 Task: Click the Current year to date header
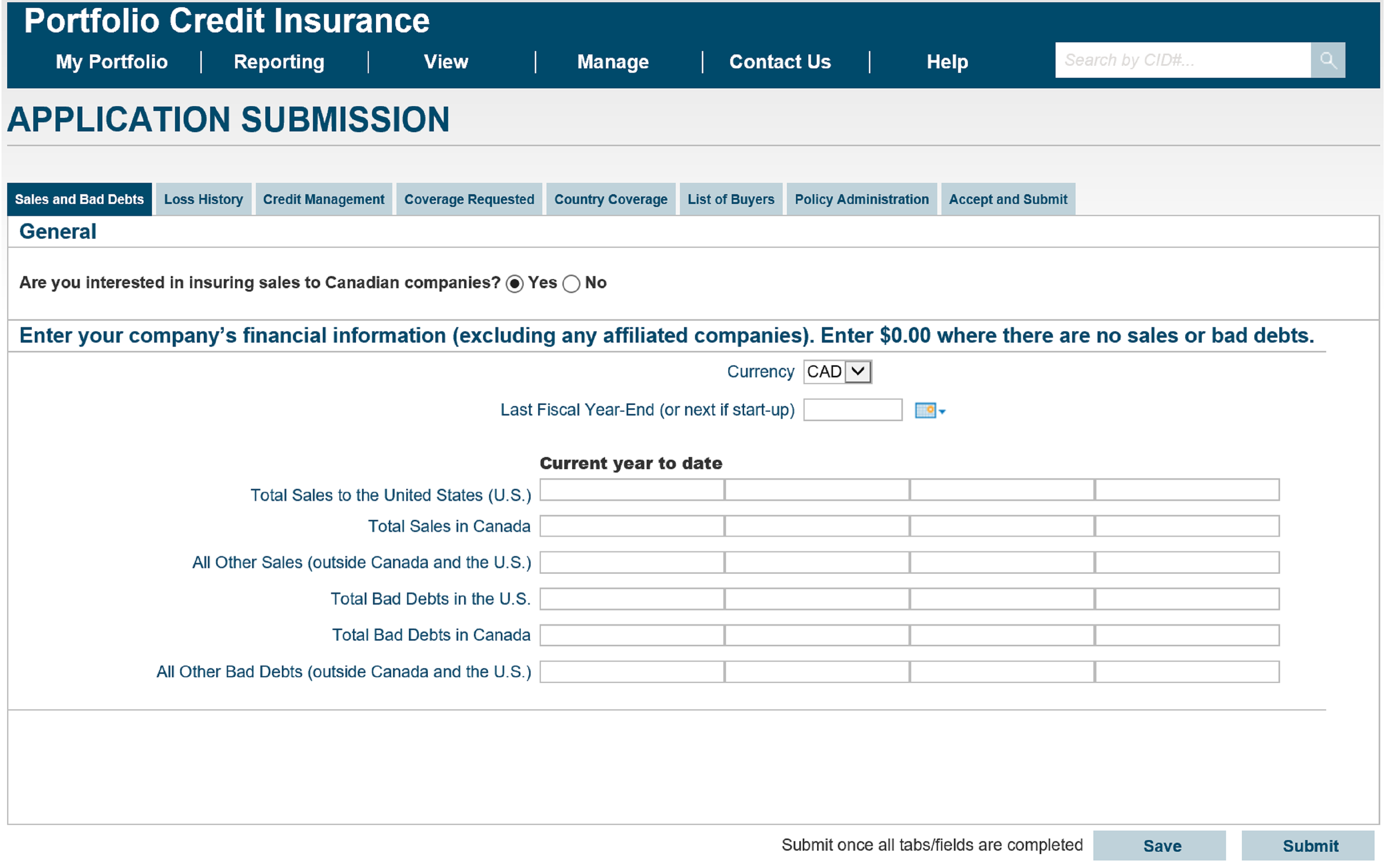coord(631,463)
